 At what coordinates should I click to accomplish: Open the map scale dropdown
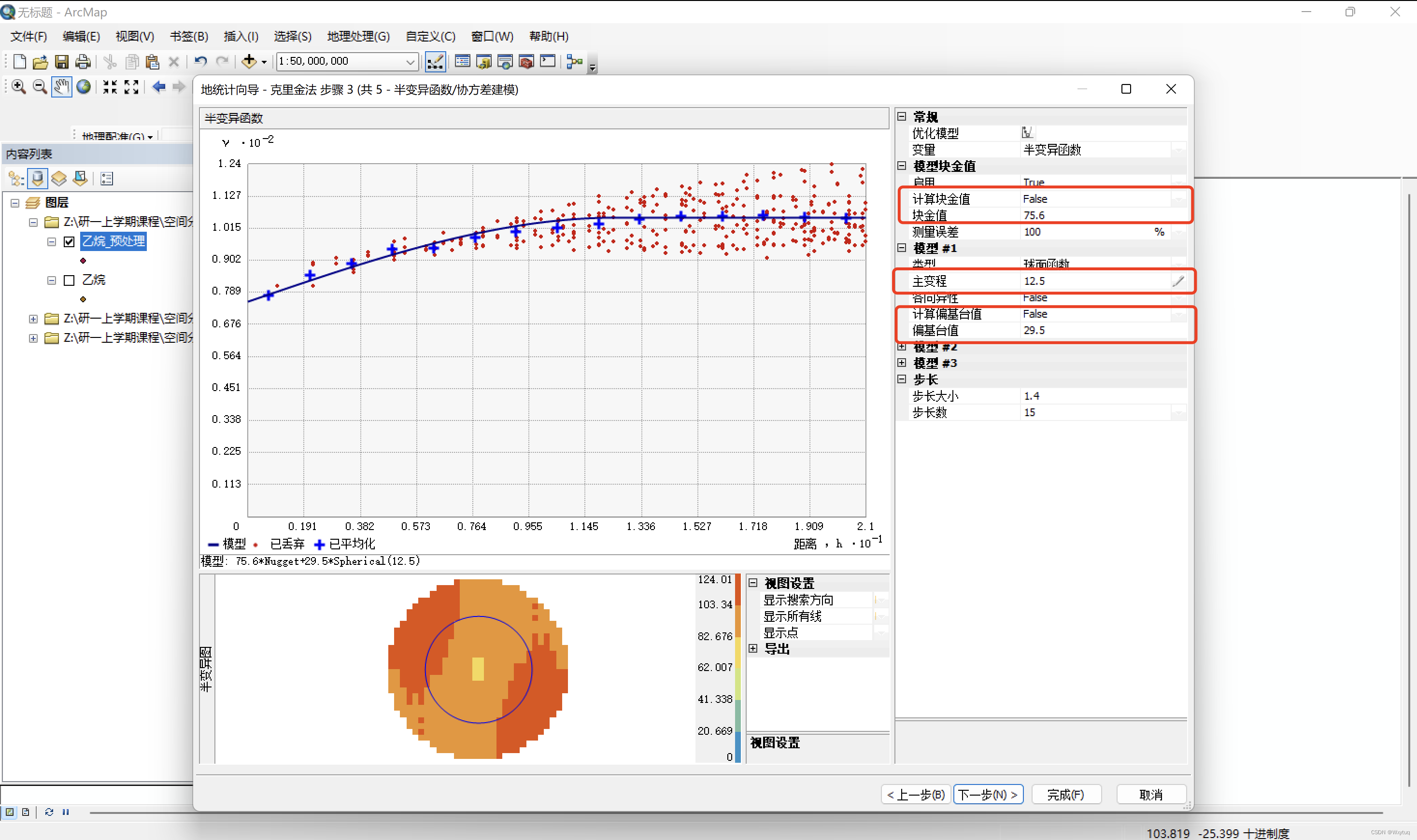click(410, 61)
